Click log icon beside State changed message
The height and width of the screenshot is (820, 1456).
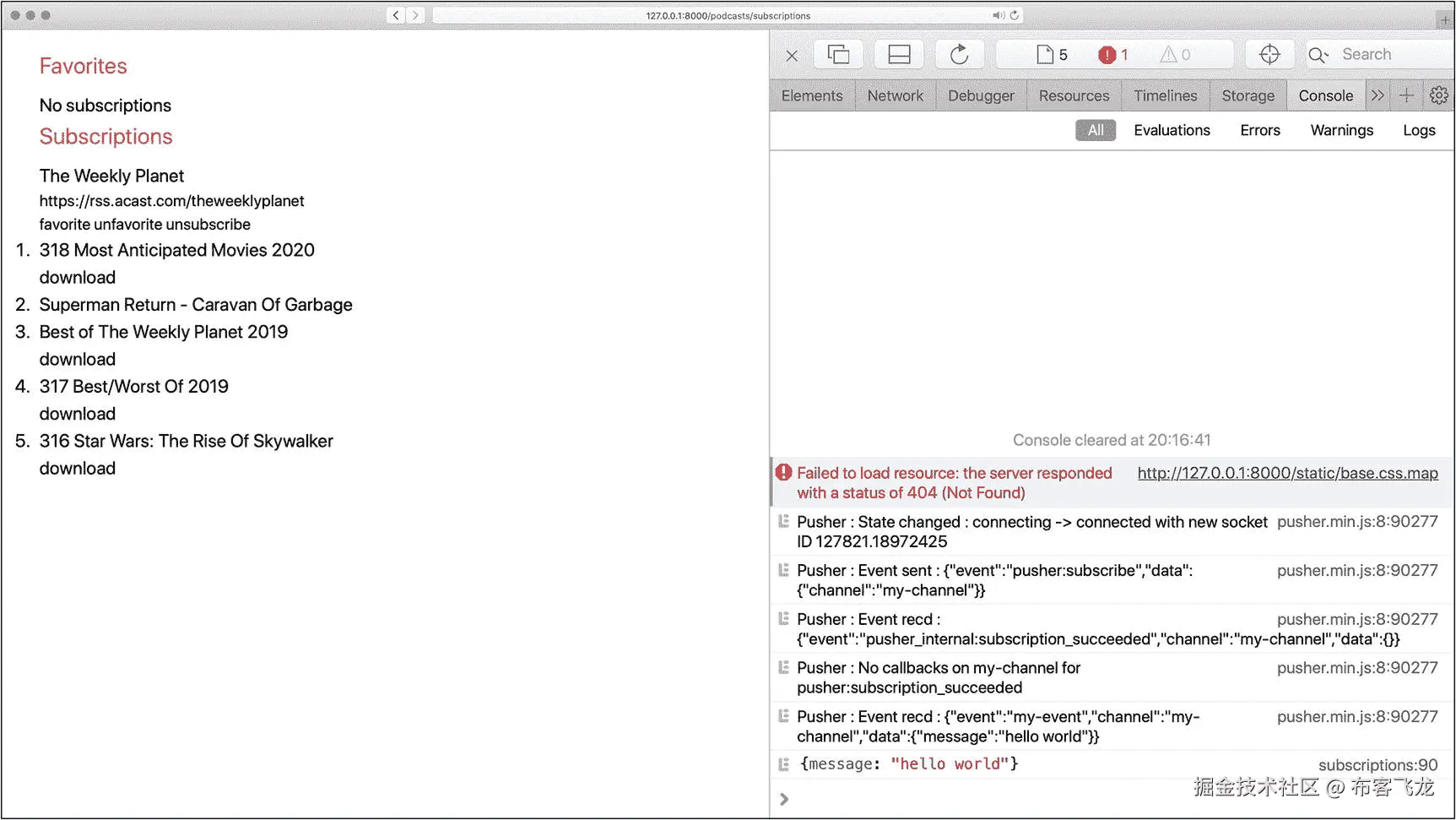(x=784, y=521)
